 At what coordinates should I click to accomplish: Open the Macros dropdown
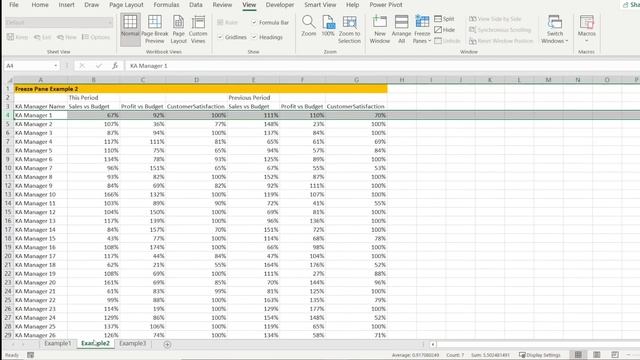click(x=587, y=29)
